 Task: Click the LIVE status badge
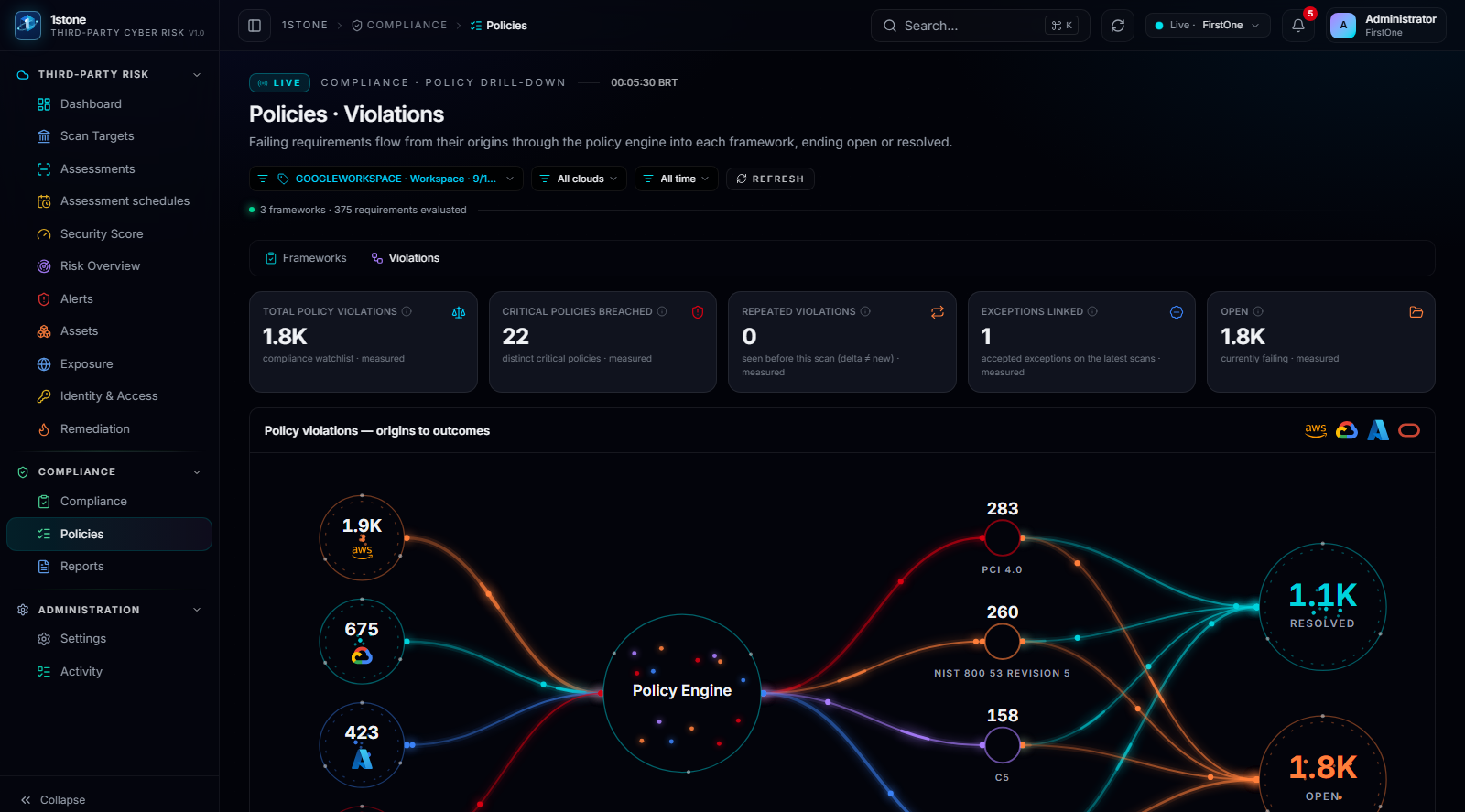[x=279, y=82]
